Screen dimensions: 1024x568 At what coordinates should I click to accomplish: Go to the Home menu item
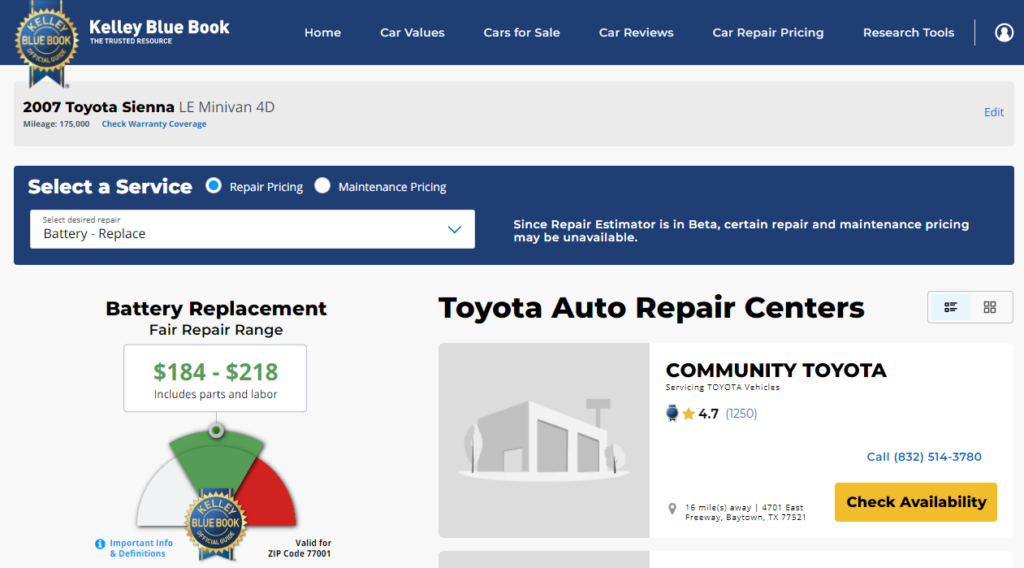click(x=323, y=33)
